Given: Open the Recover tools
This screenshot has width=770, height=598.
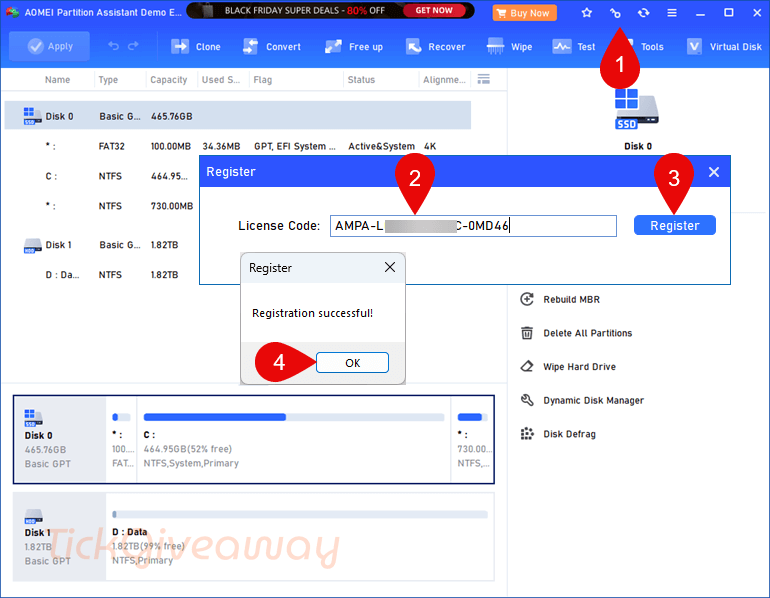Looking at the screenshot, I should [435, 47].
